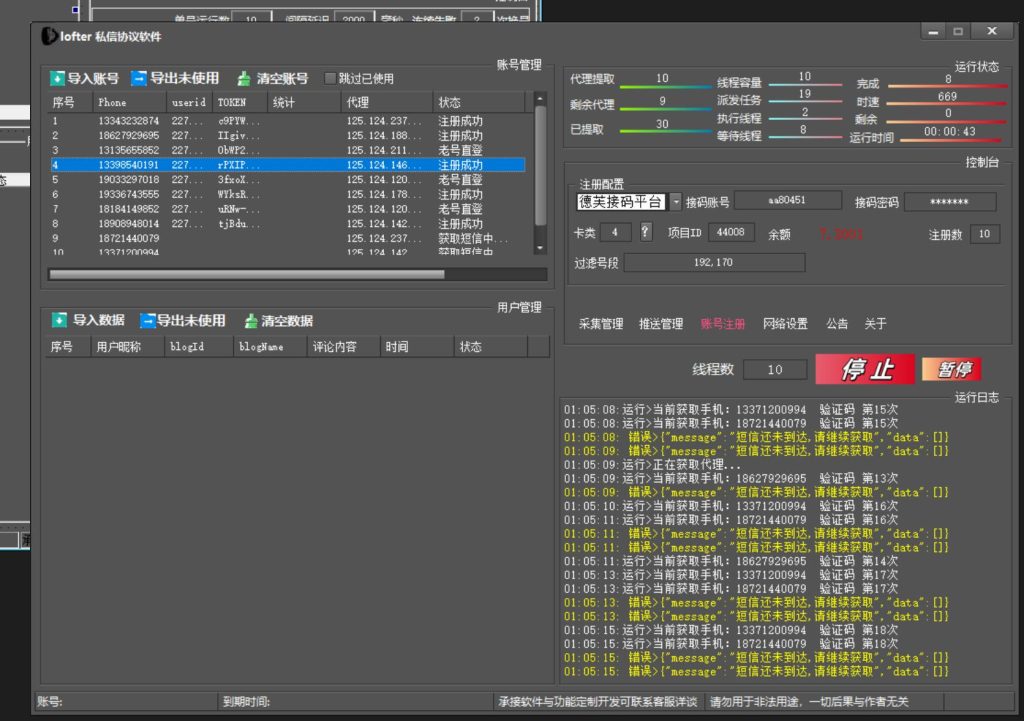The width and height of the screenshot is (1024, 721).
Task: Switch to the 采集管理 tab
Action: pos(601,324)
